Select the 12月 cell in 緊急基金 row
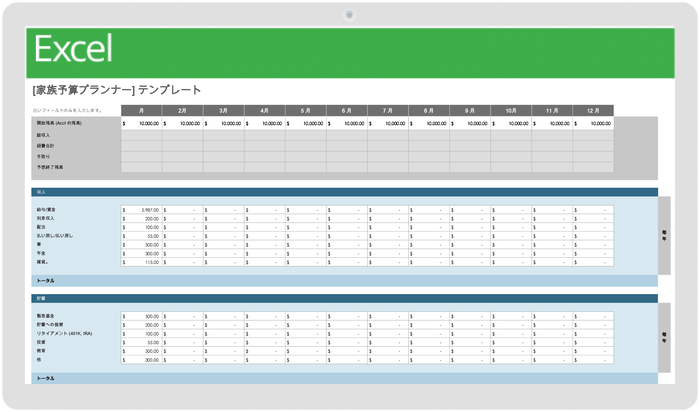 [593, 316]
